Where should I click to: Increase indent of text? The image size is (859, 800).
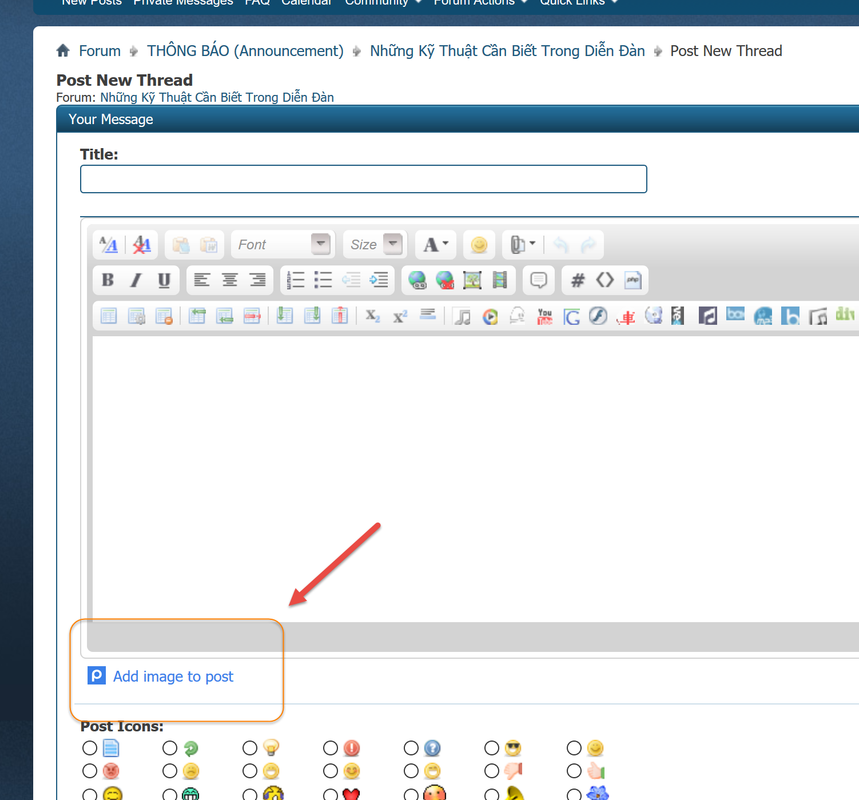pos(379,280)
